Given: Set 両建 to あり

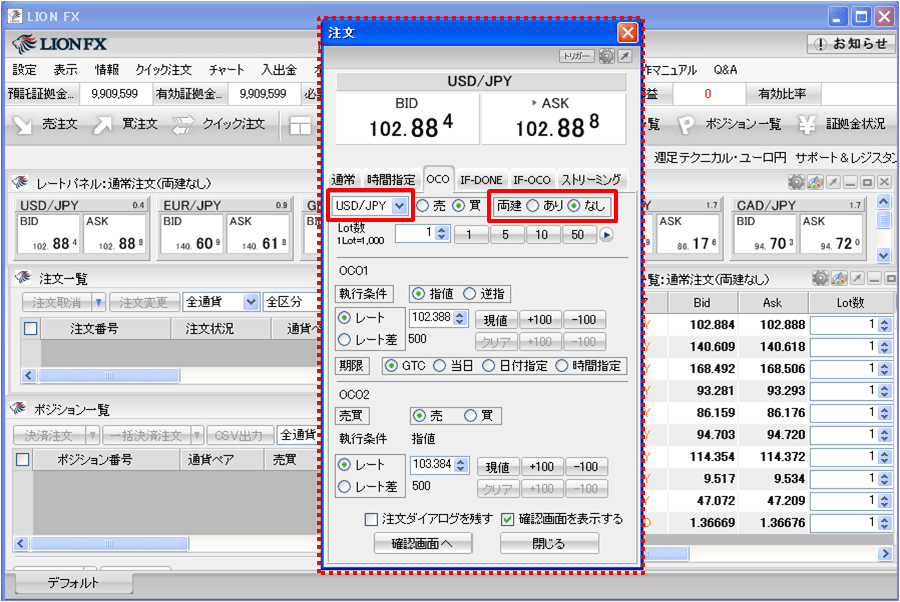Looking at the screenshot, I should coord(533,205).
